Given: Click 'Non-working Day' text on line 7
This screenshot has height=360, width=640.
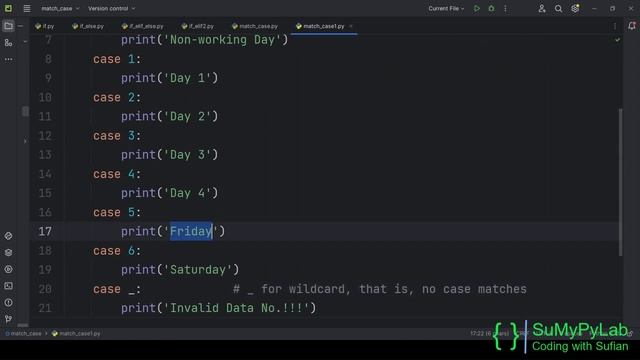Looking at the screenshot, I should point(222,40).
